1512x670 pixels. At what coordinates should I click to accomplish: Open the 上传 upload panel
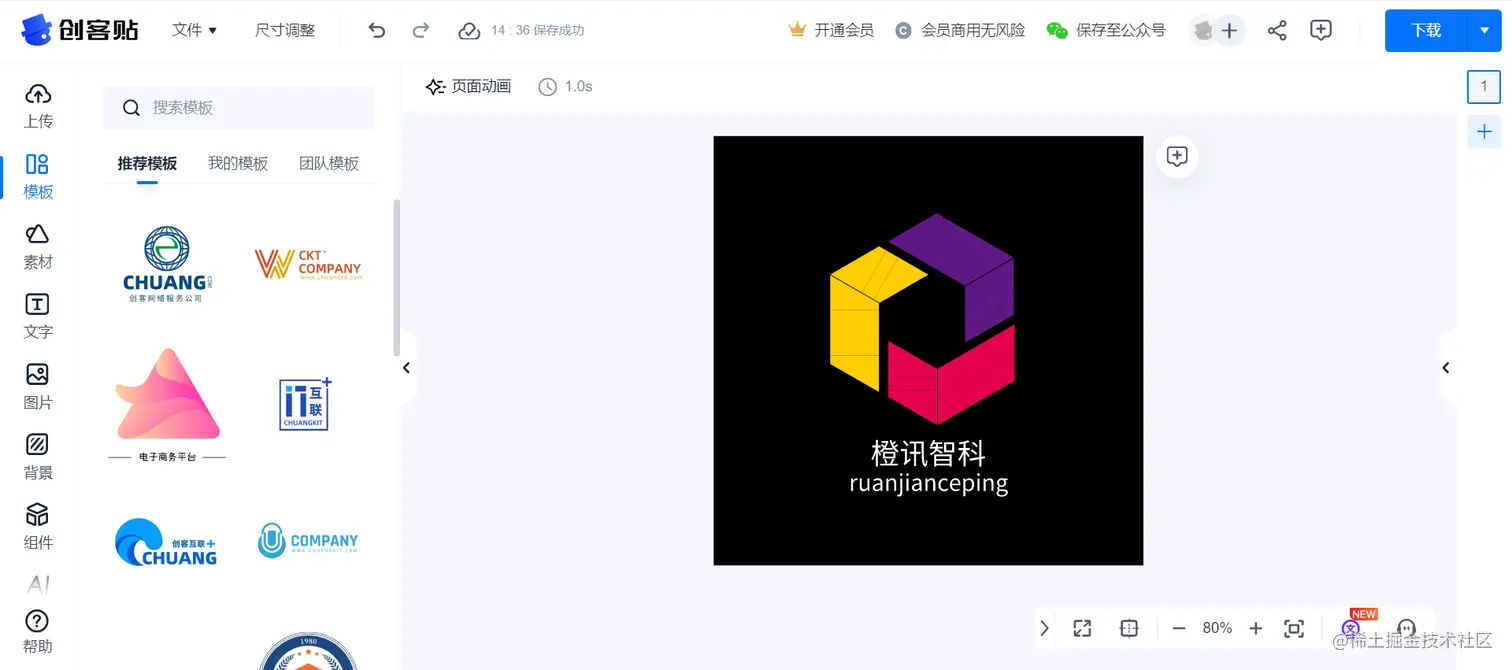38,105
